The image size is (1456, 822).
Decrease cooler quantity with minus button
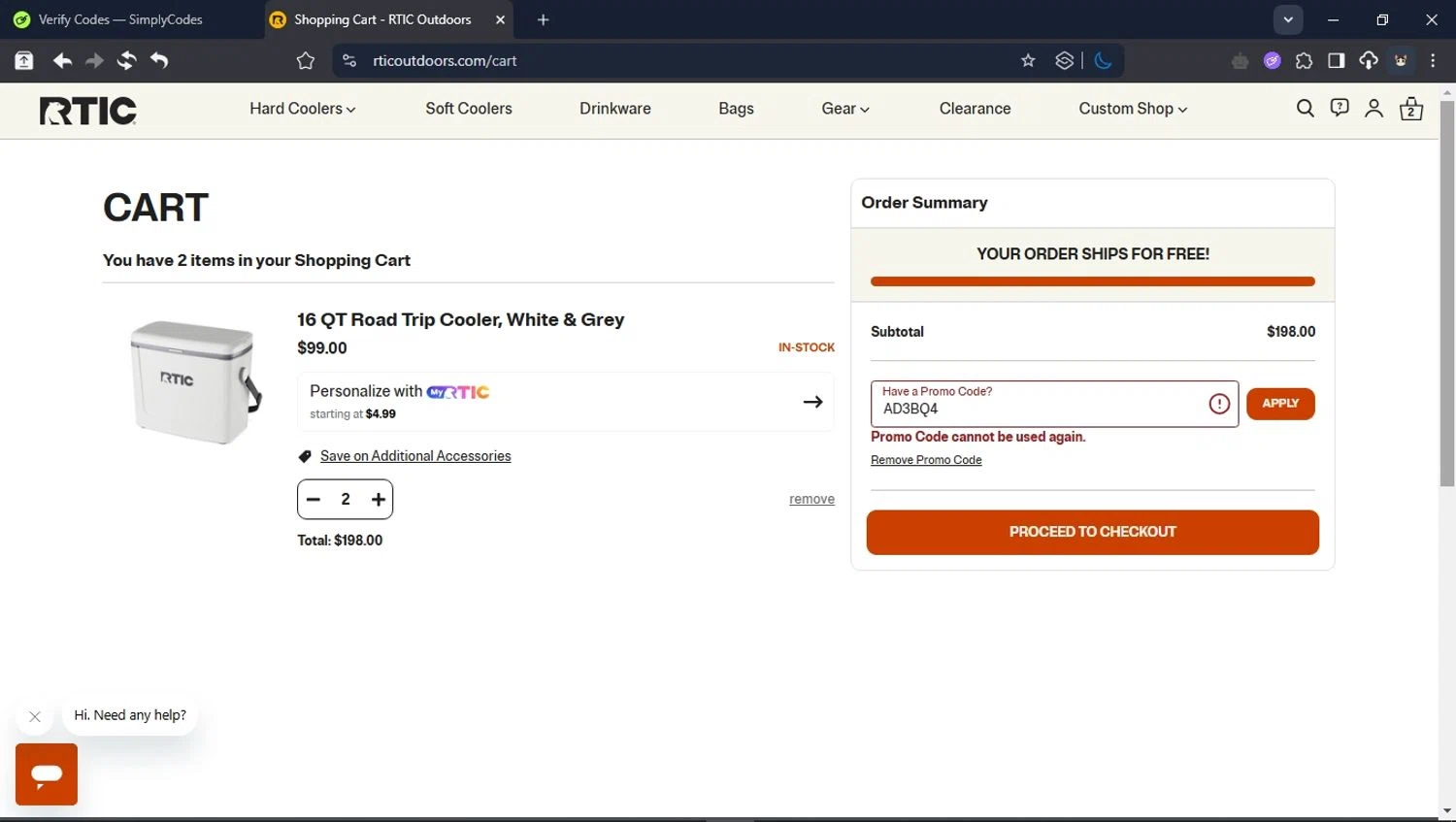[x=314, y=500]
